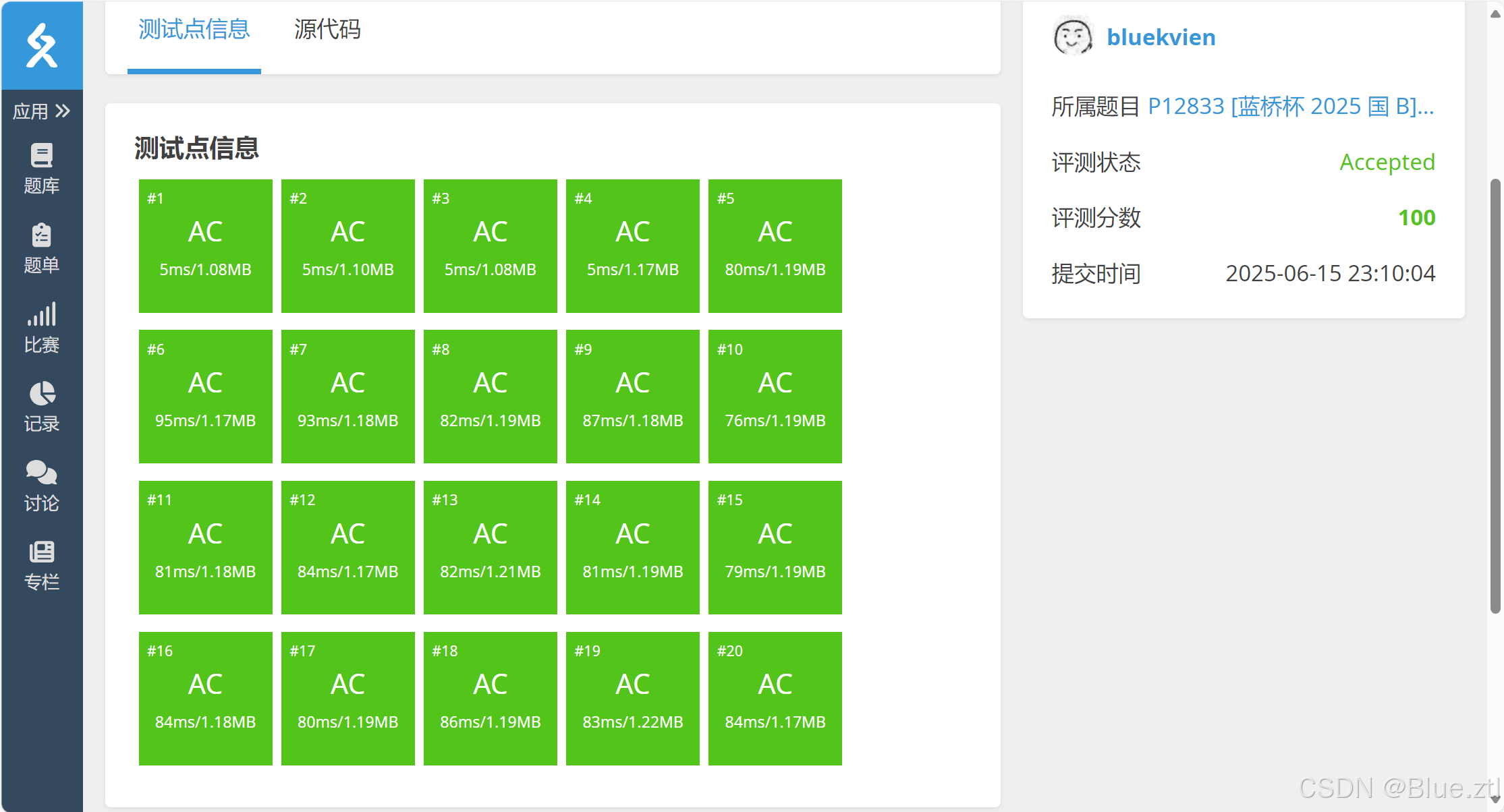Click test case #6 95ms block
The width and height of the screenshot is (1504, 812).
(205, 397)
